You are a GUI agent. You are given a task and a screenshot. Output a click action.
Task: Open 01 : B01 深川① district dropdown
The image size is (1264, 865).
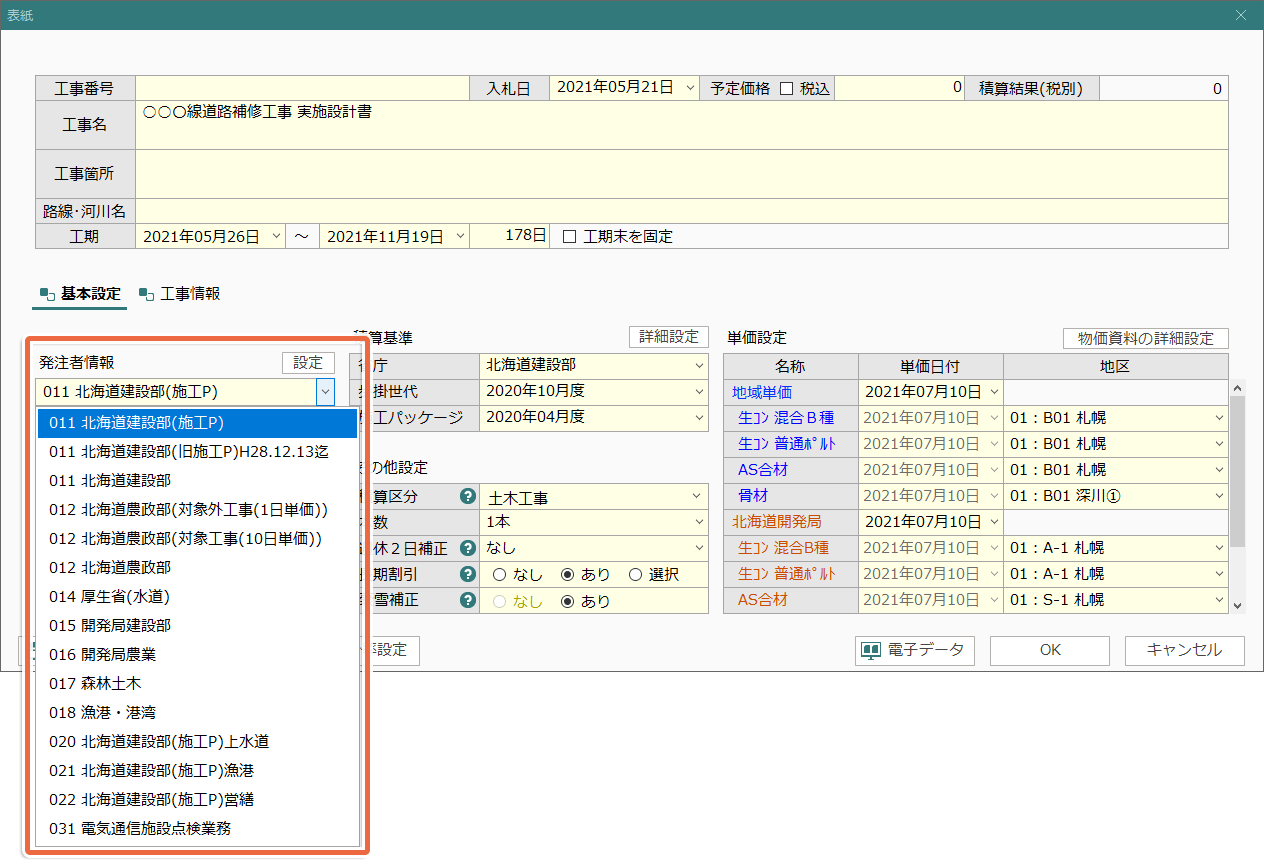1219,496
